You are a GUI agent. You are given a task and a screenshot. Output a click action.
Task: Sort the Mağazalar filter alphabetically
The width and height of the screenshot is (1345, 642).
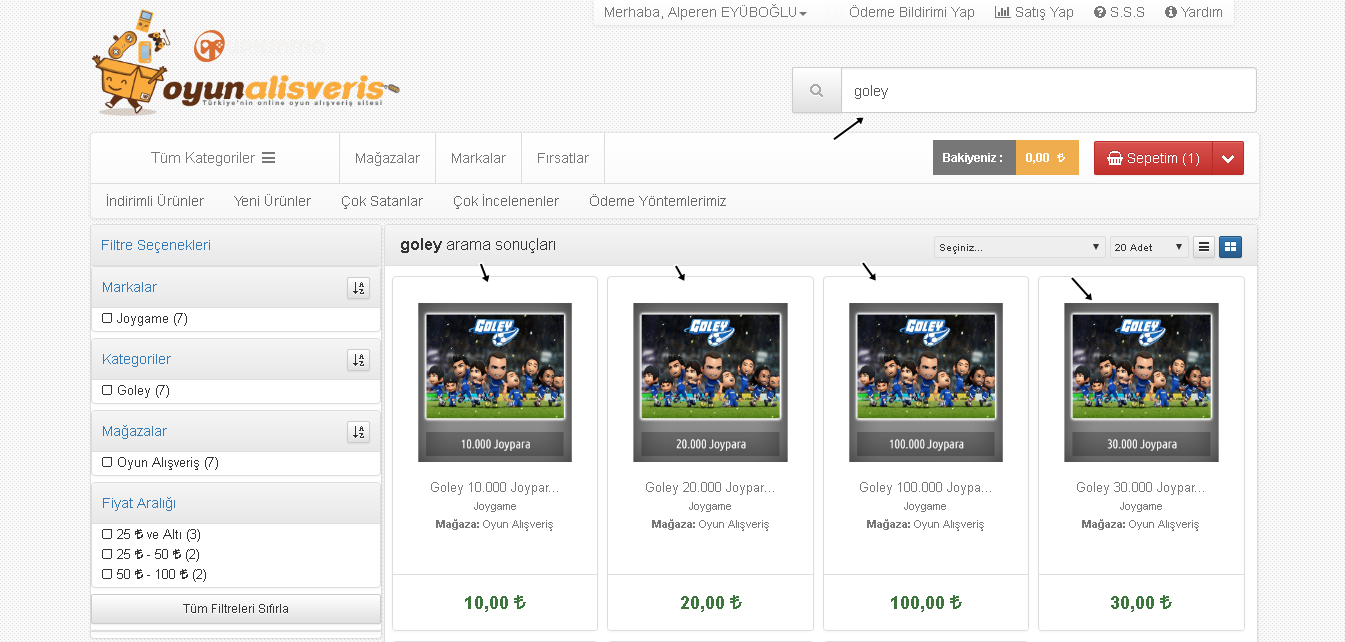point(359,432)
